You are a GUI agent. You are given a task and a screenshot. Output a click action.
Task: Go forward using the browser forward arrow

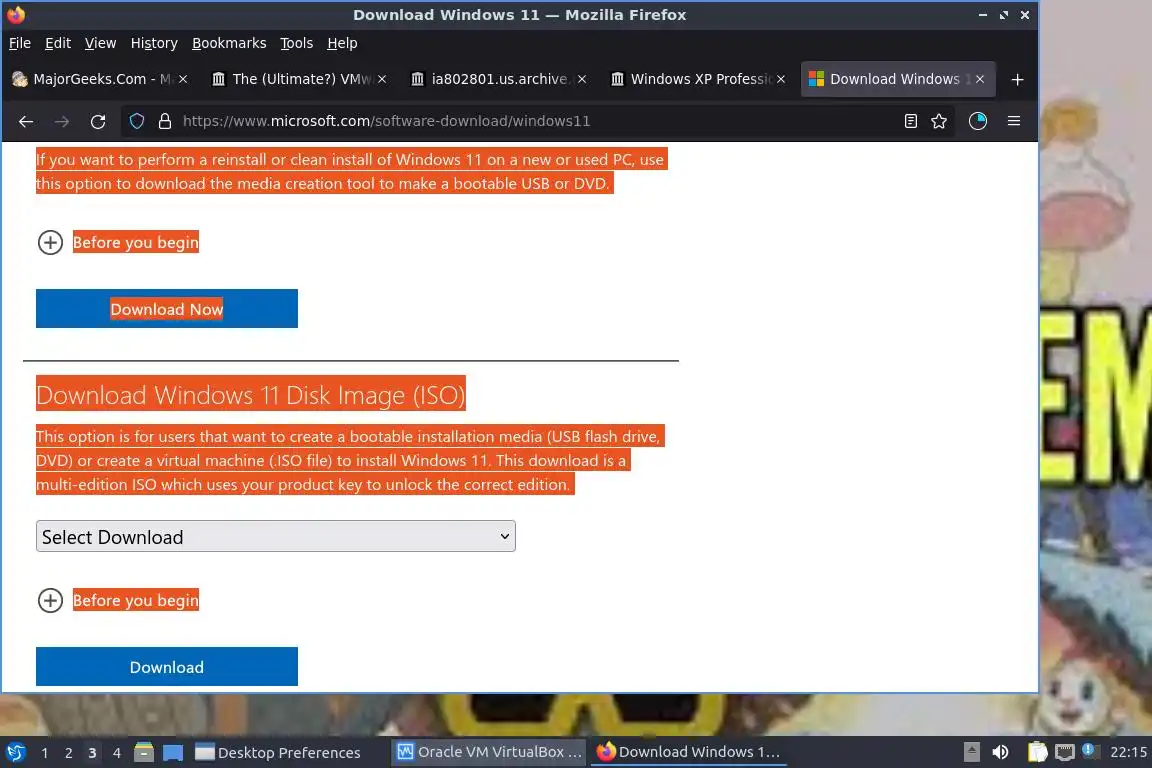tap(62, 121)
